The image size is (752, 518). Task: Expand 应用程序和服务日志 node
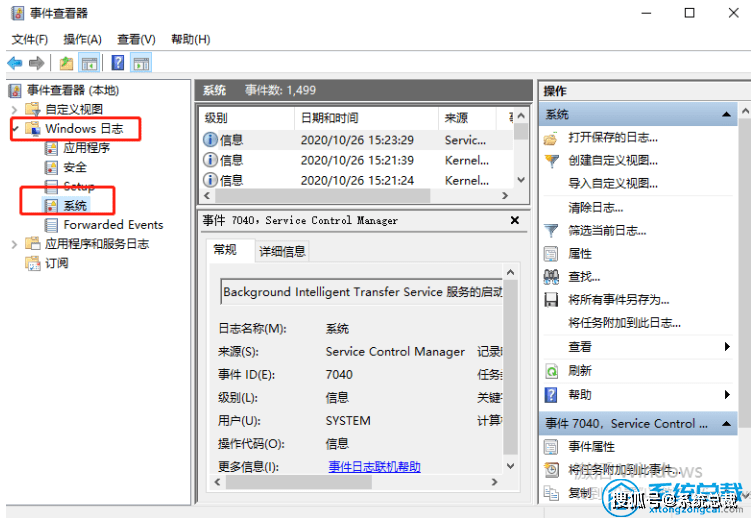[x=14, y=244]
